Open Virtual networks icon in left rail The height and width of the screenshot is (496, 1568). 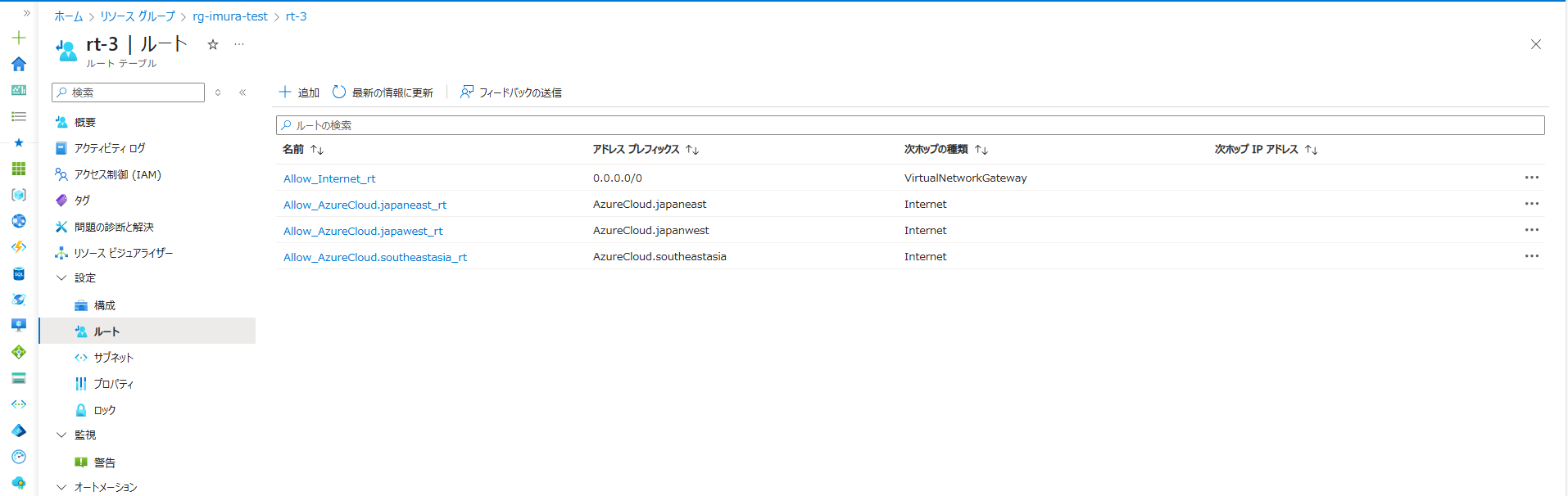pyautogui.click(x=19, y=404)
